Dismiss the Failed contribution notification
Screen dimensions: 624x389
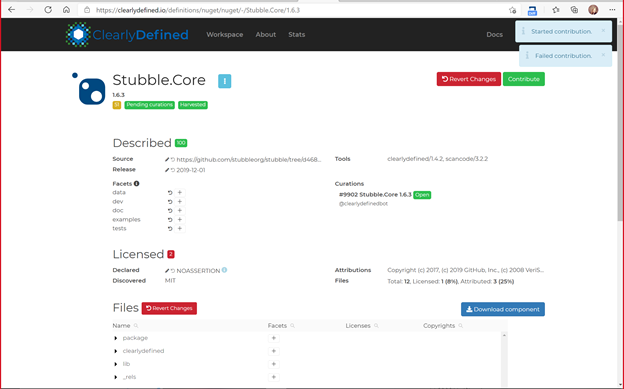(x=603, y=55)
